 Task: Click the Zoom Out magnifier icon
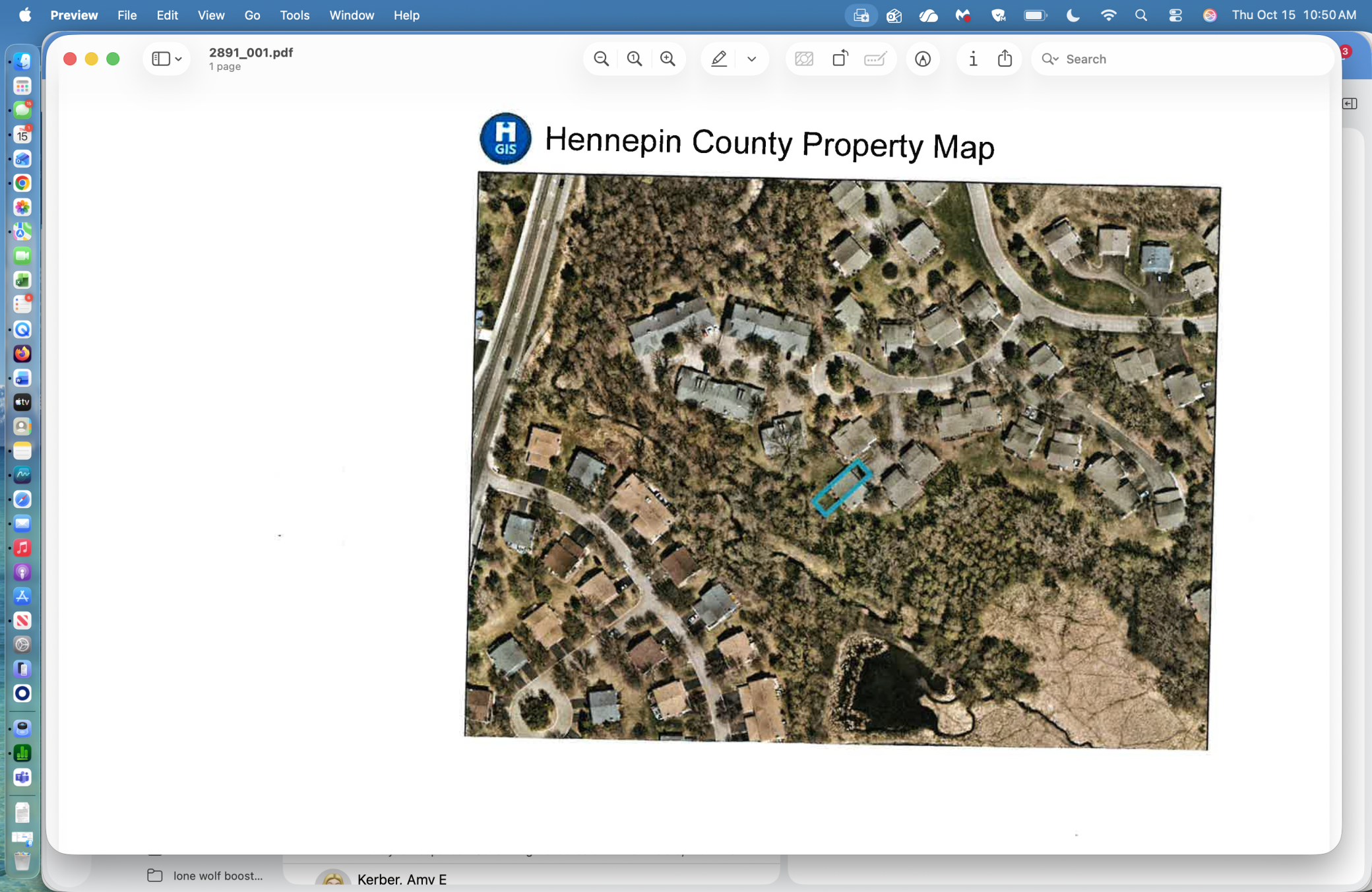(601, 59)
